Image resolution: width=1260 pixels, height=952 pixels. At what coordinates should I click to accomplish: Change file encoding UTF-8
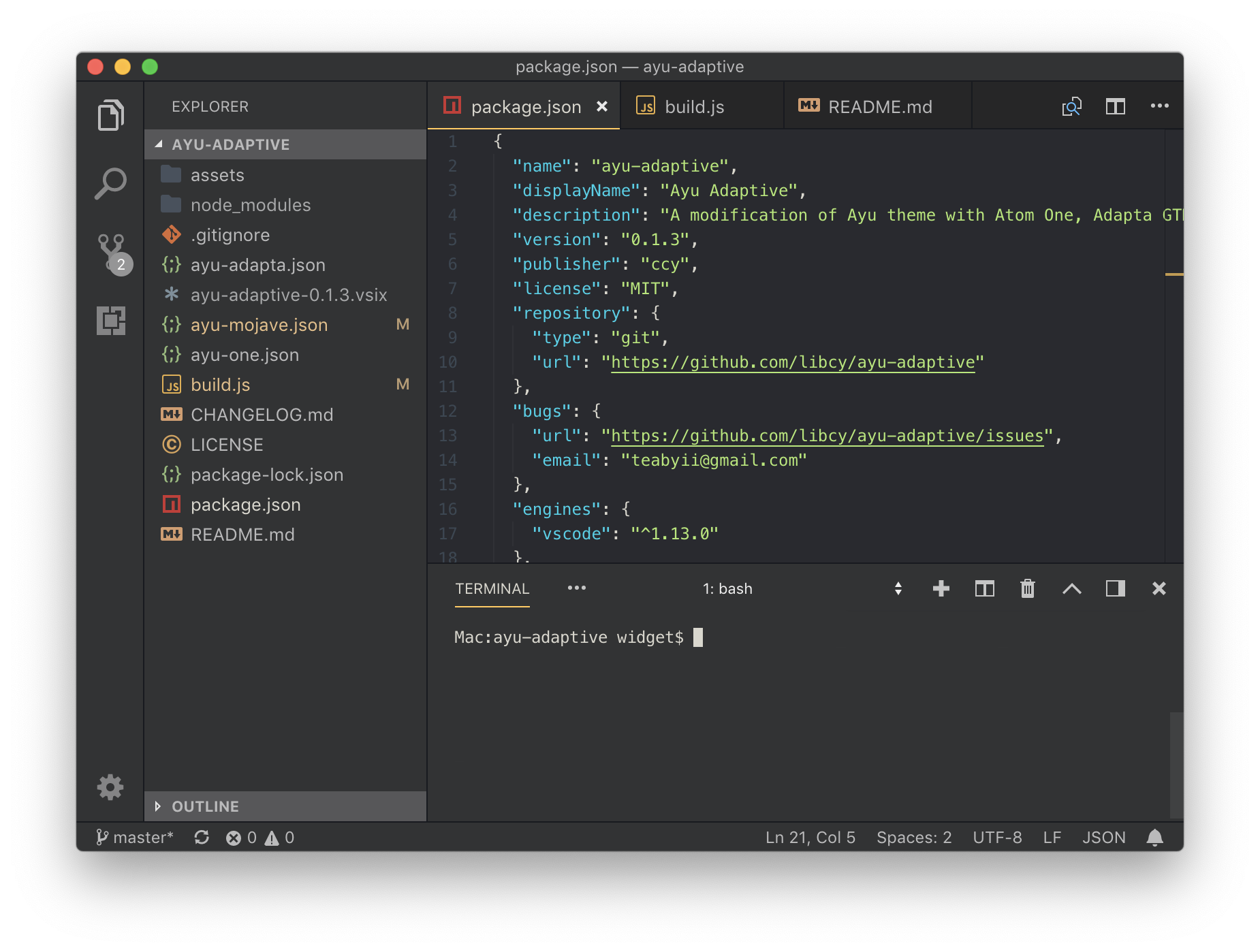point(997,838)
